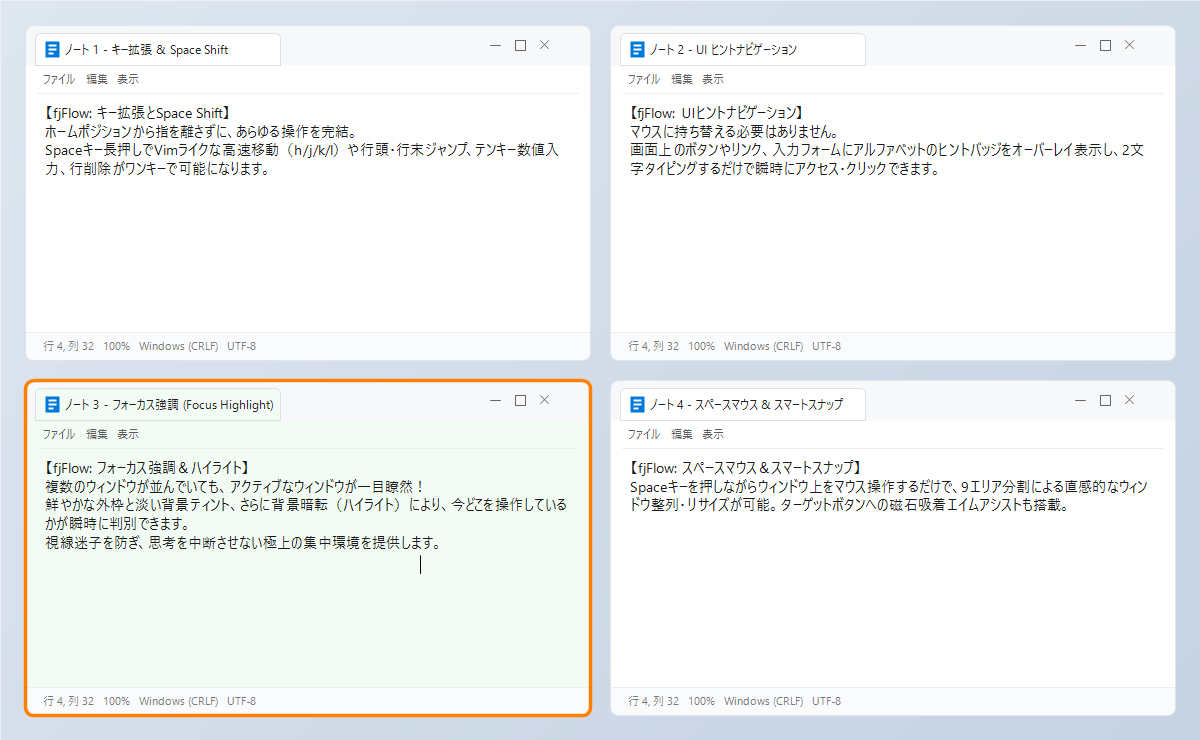Click the document icon in Note 3 tab
Image resolution: width=1200 pixels, height=740 pixels.
(52, 404)
